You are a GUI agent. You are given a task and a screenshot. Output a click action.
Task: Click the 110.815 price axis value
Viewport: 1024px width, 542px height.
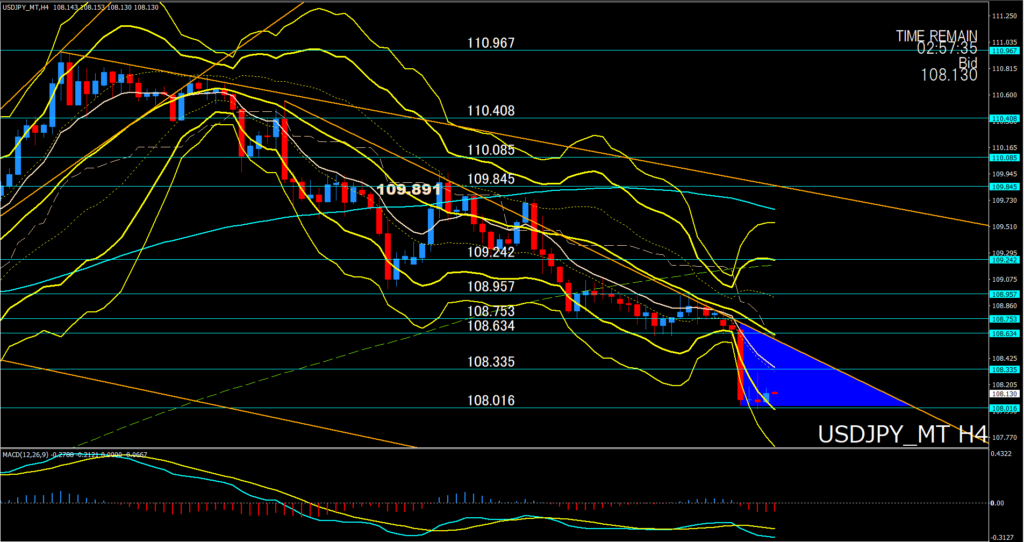click(x=1004, y=68)
